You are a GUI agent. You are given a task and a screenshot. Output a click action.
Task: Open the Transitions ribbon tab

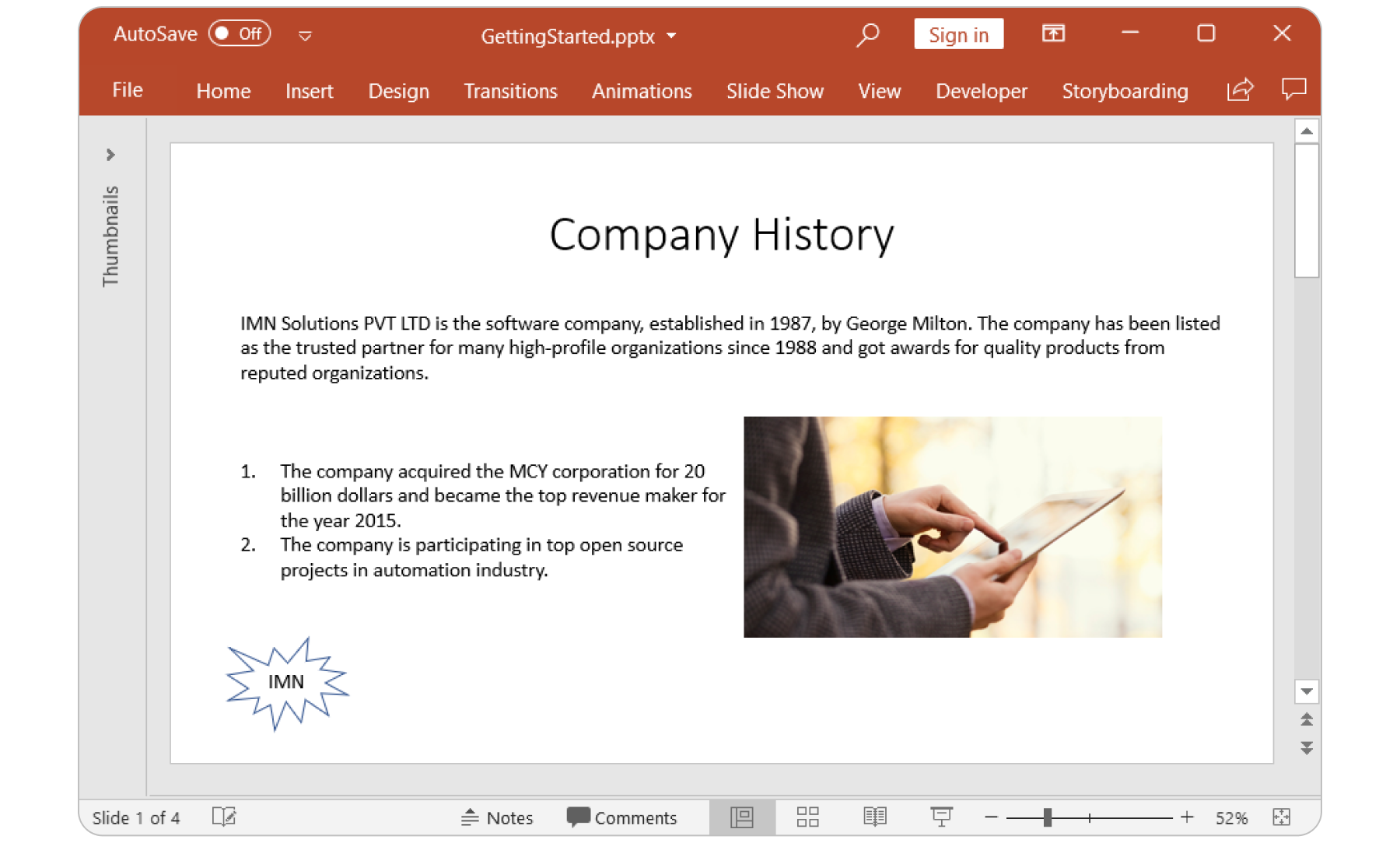click(510, 91)
